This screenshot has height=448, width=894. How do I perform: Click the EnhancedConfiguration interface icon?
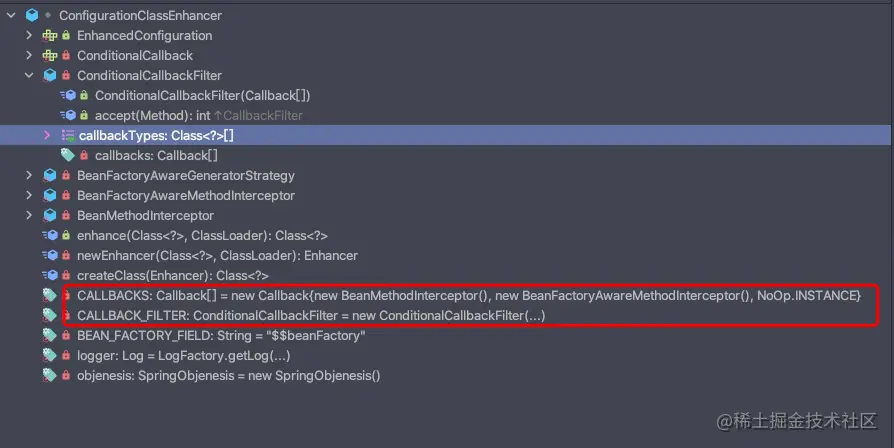(50, 35)
